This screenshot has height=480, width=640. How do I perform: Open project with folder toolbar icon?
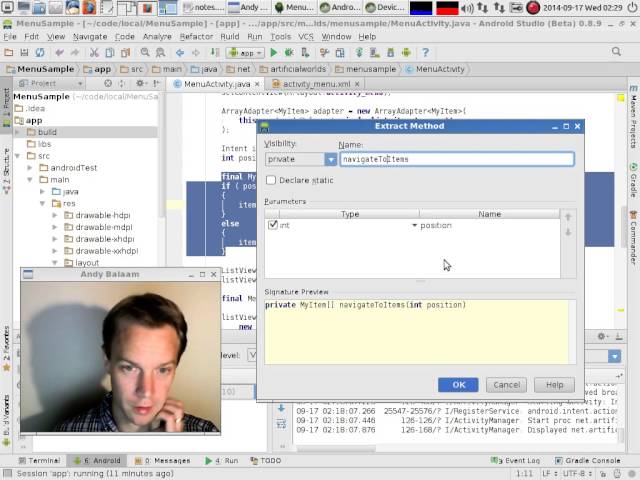click(x=9, y=53)
